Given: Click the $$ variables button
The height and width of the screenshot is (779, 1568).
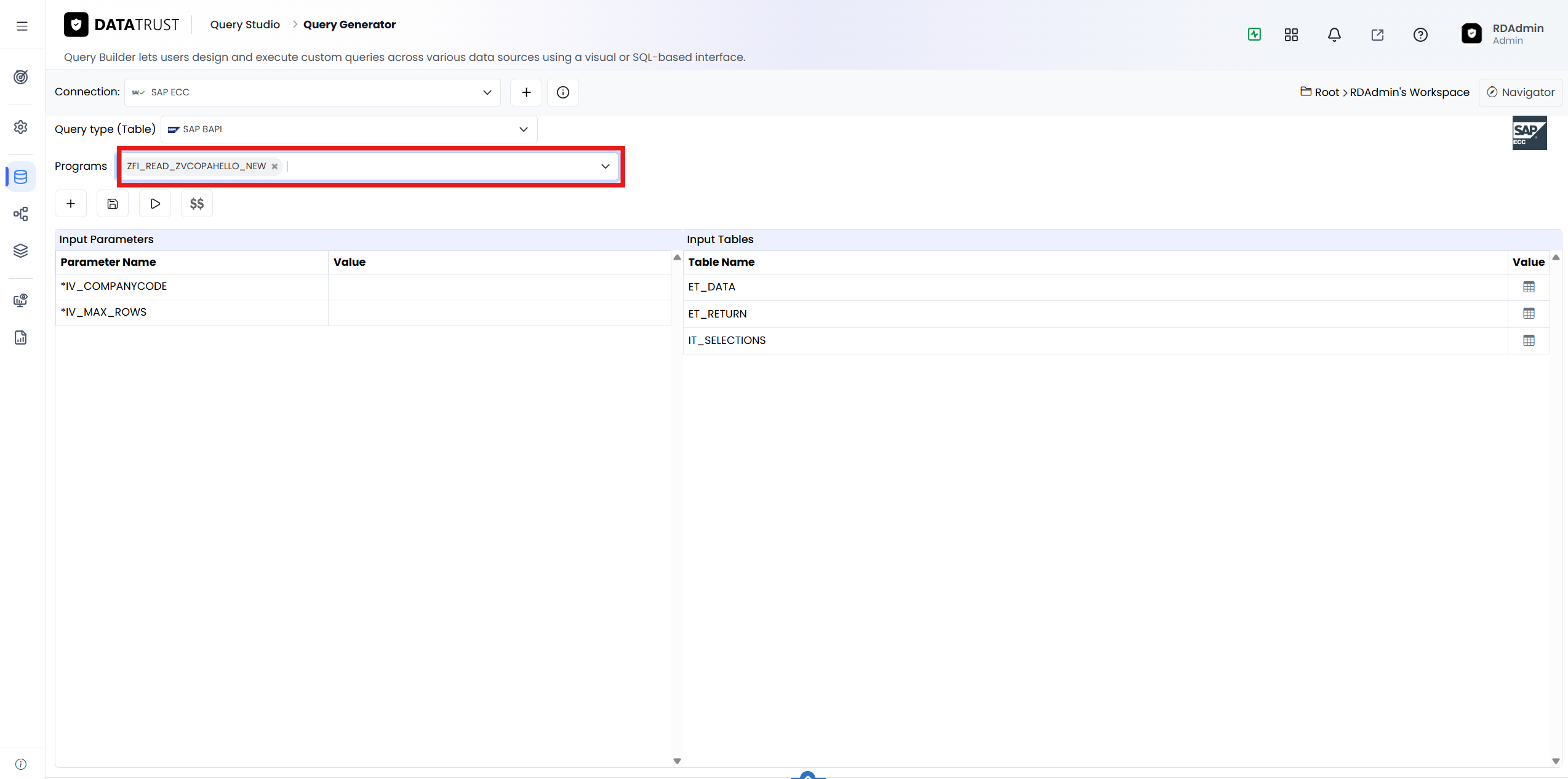Looking at the screenshot, I should (x=197, y=204).
